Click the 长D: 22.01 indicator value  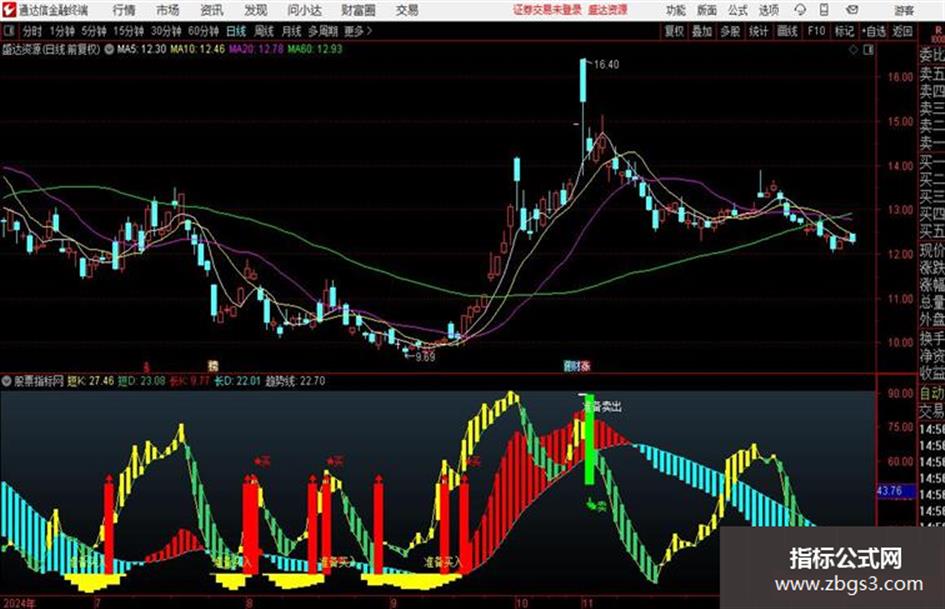click(x=237, y=381)
